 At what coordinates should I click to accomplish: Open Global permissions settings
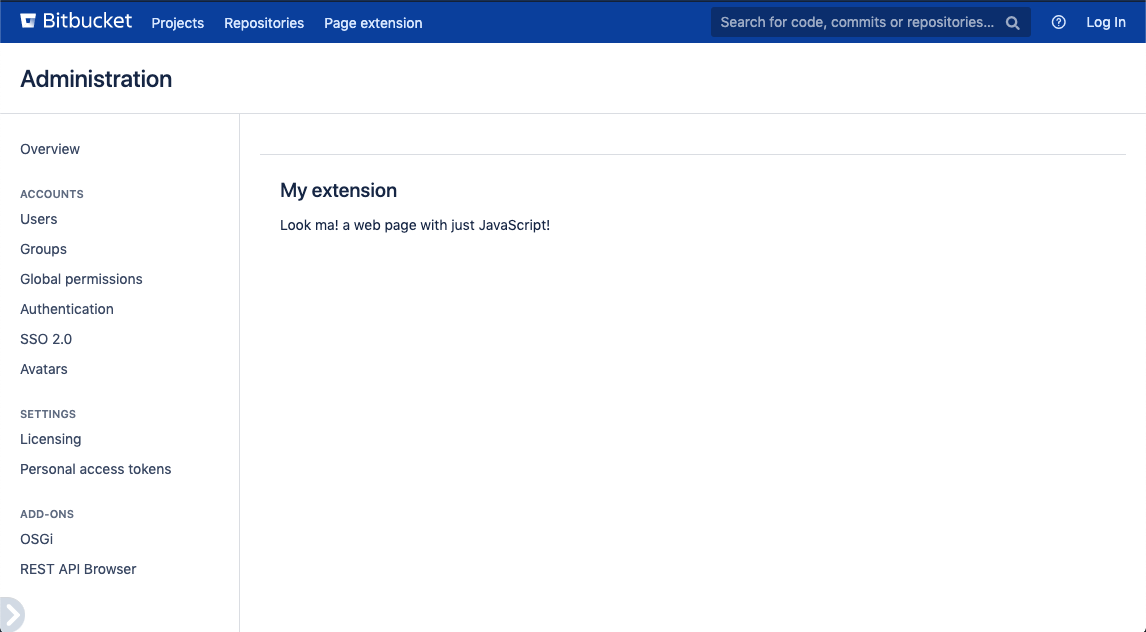point(81,278)
